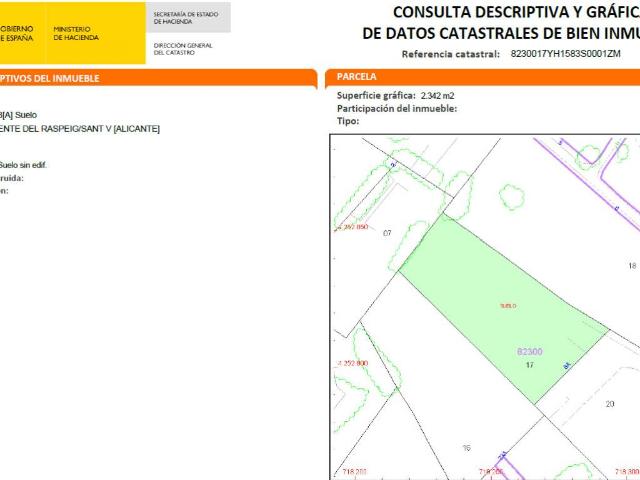Click parcel number 20 on the map

click(x=610, y=404)
